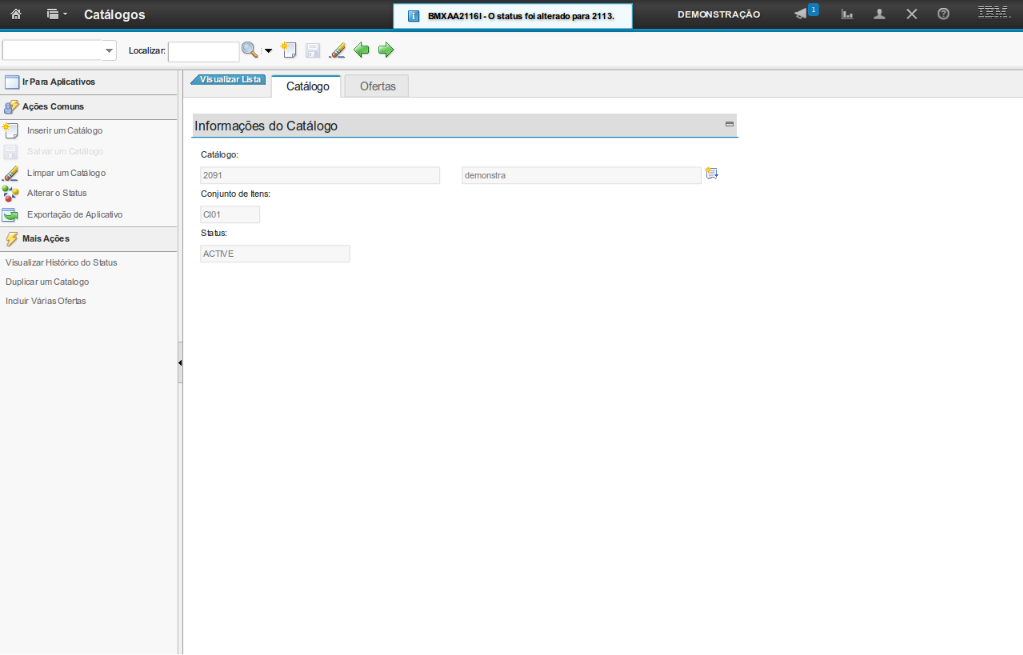Open the Go To applications menu icon
Screen dimensions: 1023x655
pyautogui.click(x=56, y=14)
